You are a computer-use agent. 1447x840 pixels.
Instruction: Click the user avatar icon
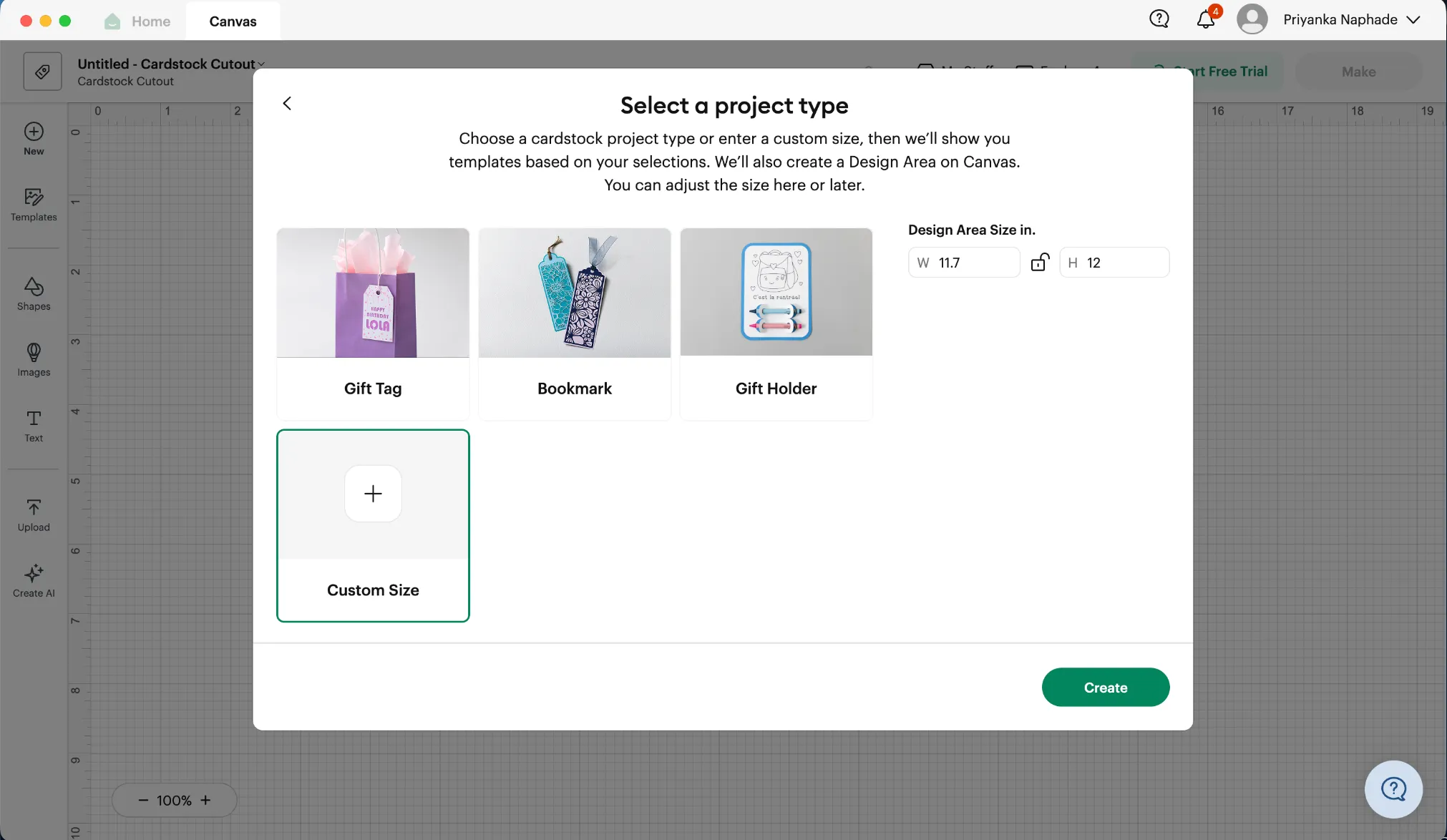(1252, 19)
